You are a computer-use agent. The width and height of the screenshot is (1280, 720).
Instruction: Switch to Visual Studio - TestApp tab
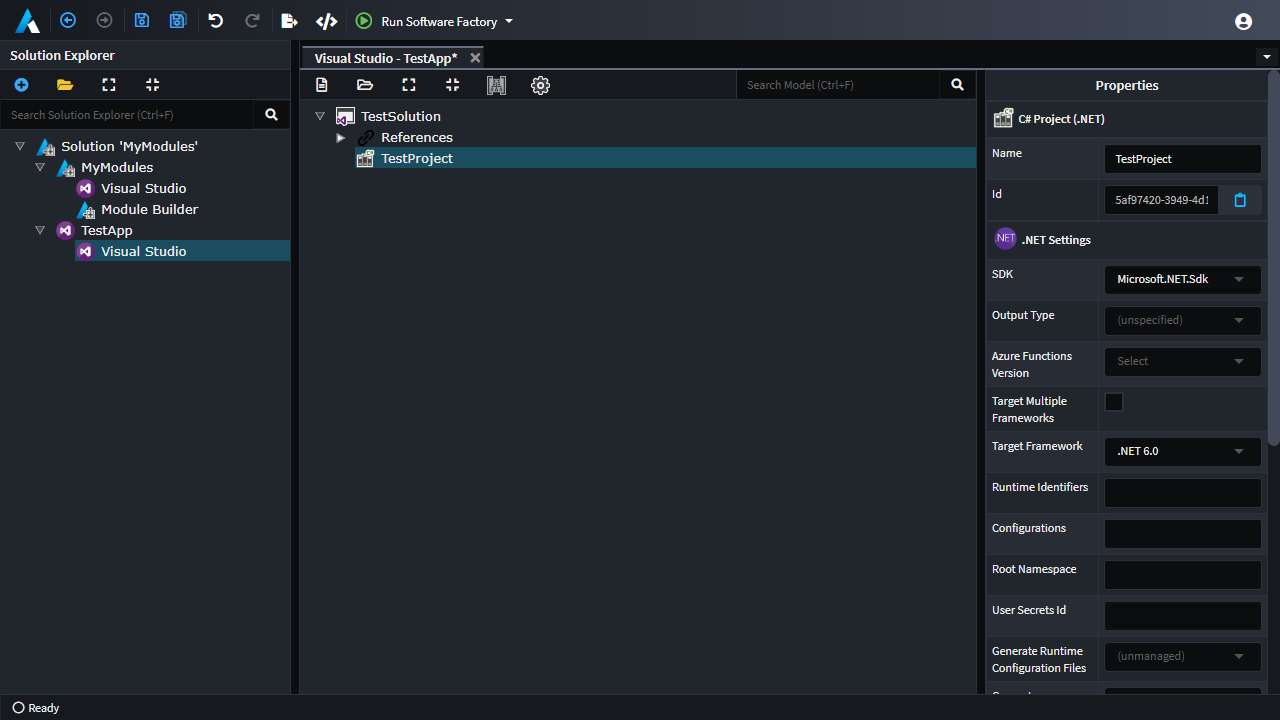tap(385, 58)
